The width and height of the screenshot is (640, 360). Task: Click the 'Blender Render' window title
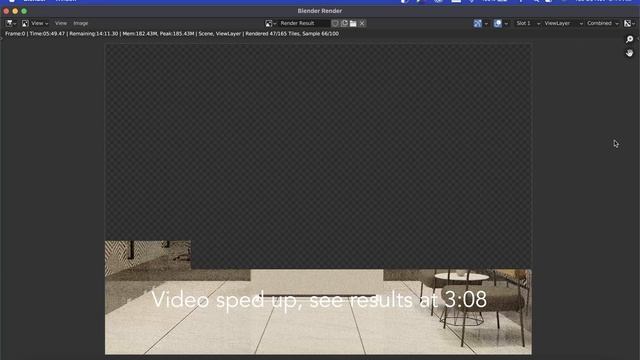pyautogui.click(x=320, y=11)
